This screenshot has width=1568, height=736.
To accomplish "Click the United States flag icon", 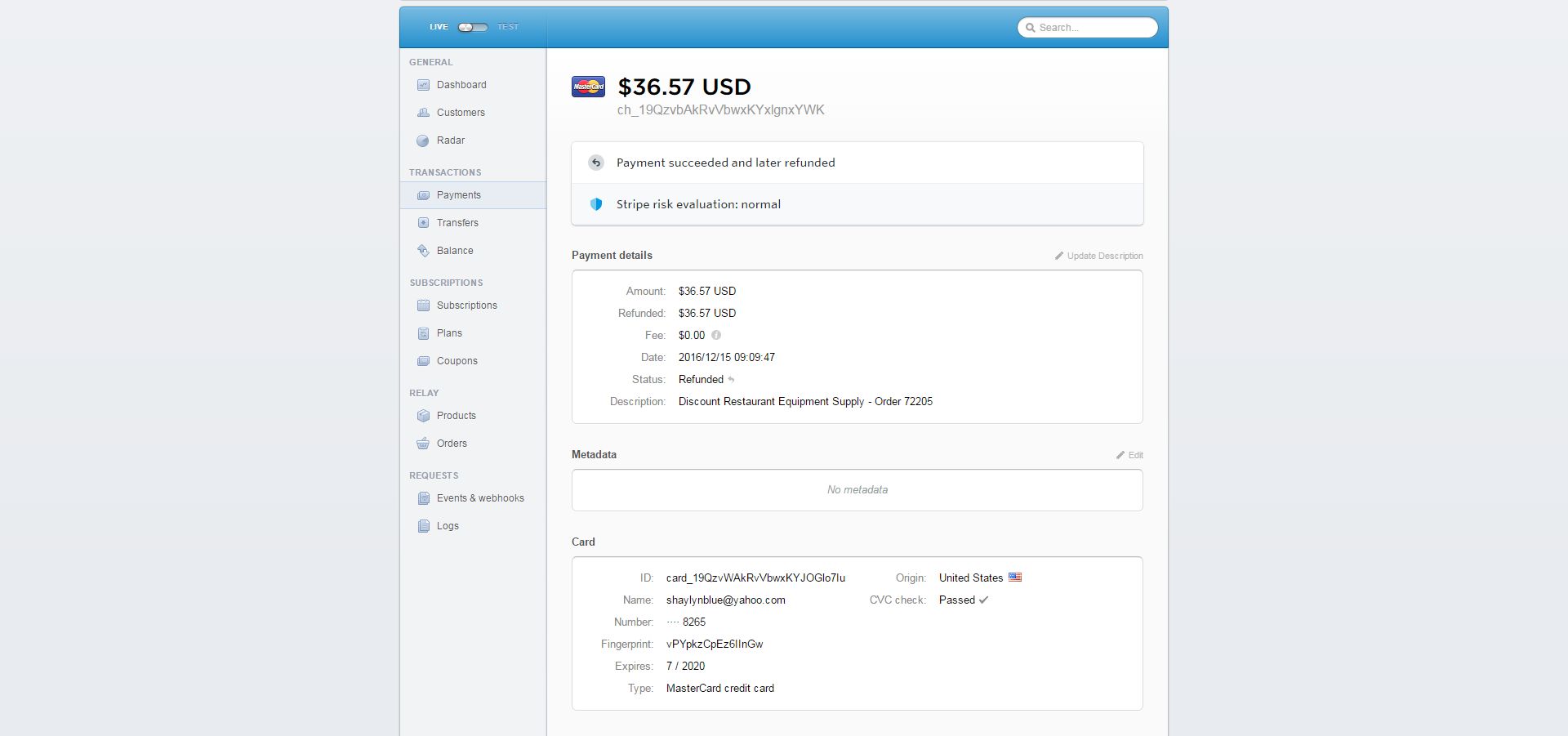I will pyautogui.click(x=1015, y=578).
